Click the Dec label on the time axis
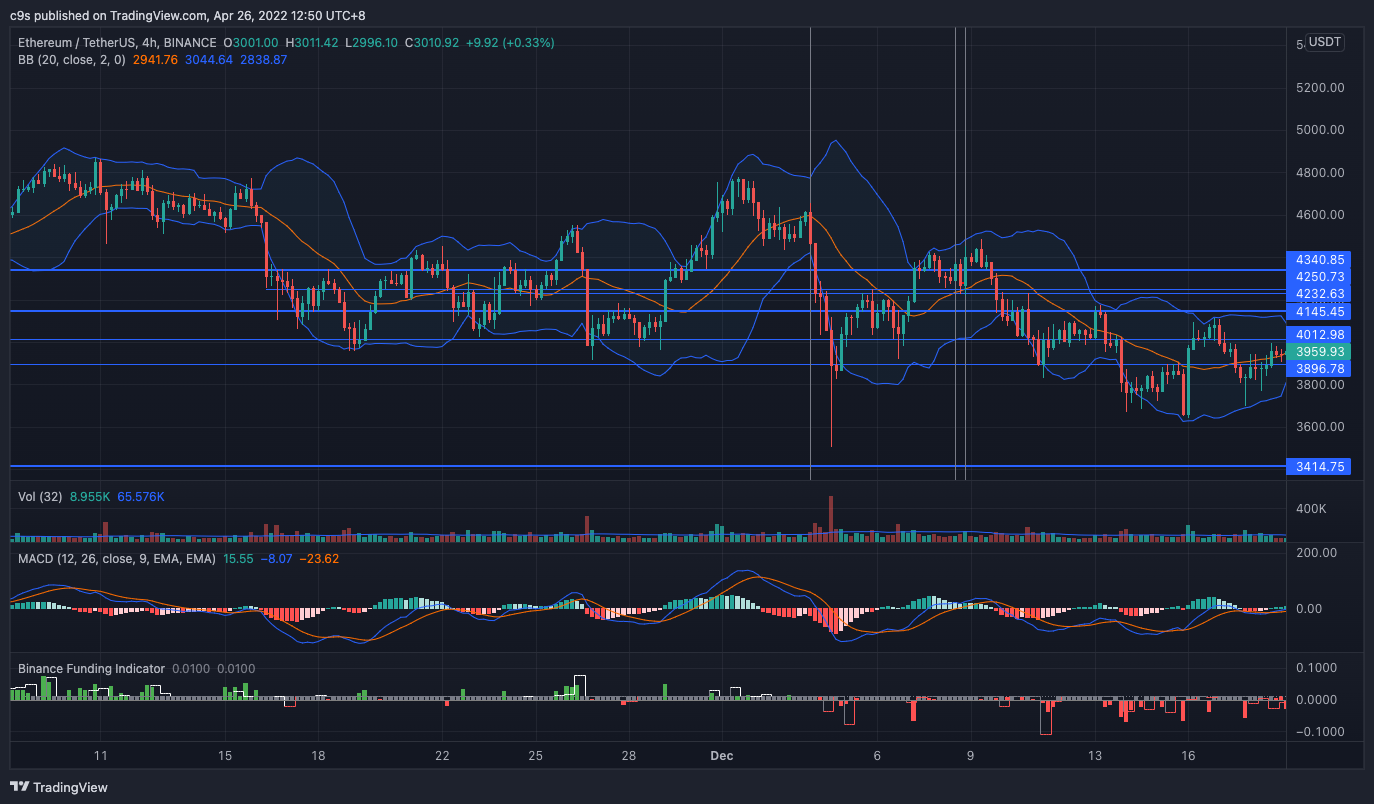The image size is (1374, 804). tap(721, 756)
